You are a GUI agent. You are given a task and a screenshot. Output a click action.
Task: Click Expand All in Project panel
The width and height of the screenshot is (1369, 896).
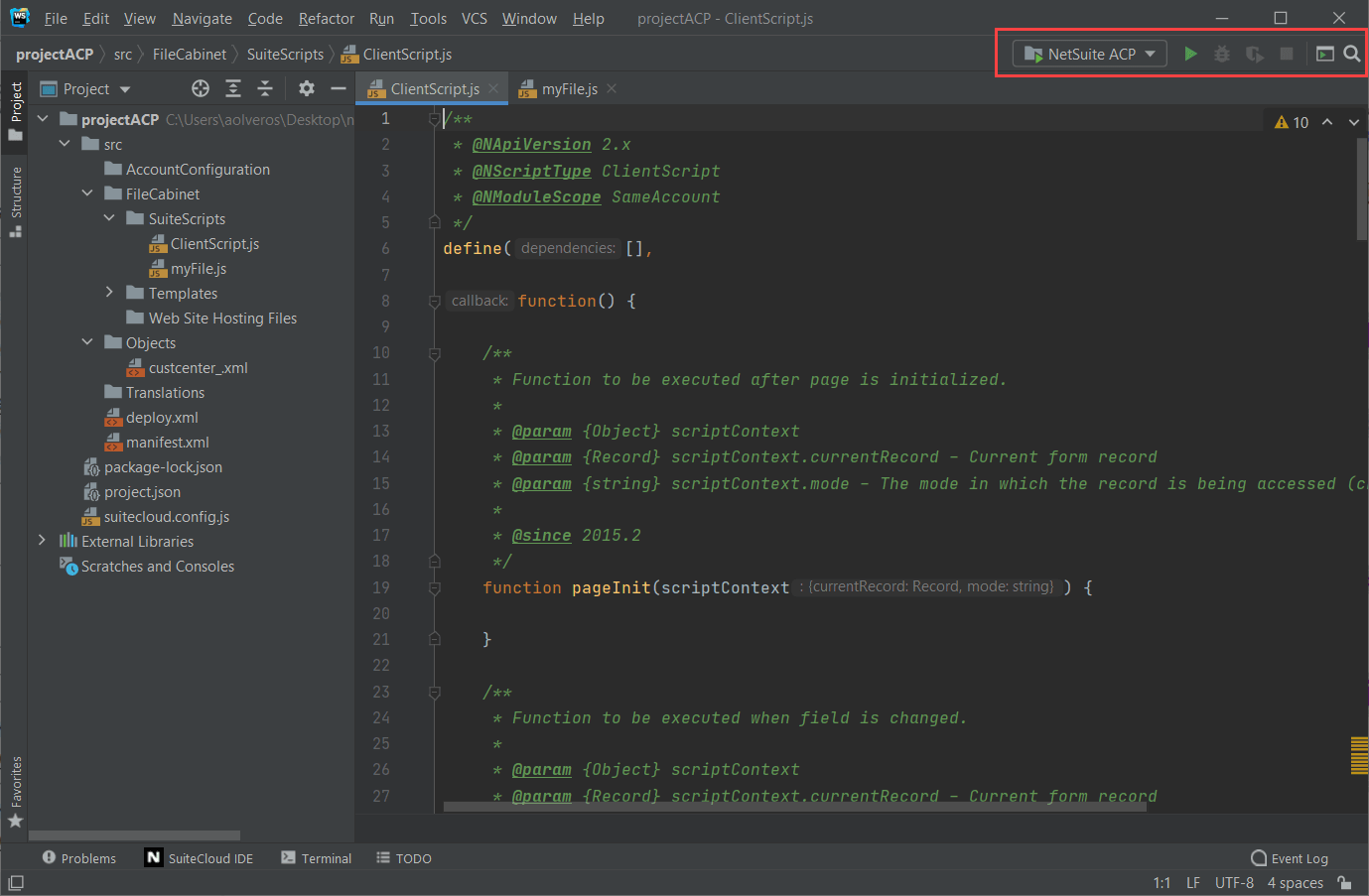click(x=233, y=88)
